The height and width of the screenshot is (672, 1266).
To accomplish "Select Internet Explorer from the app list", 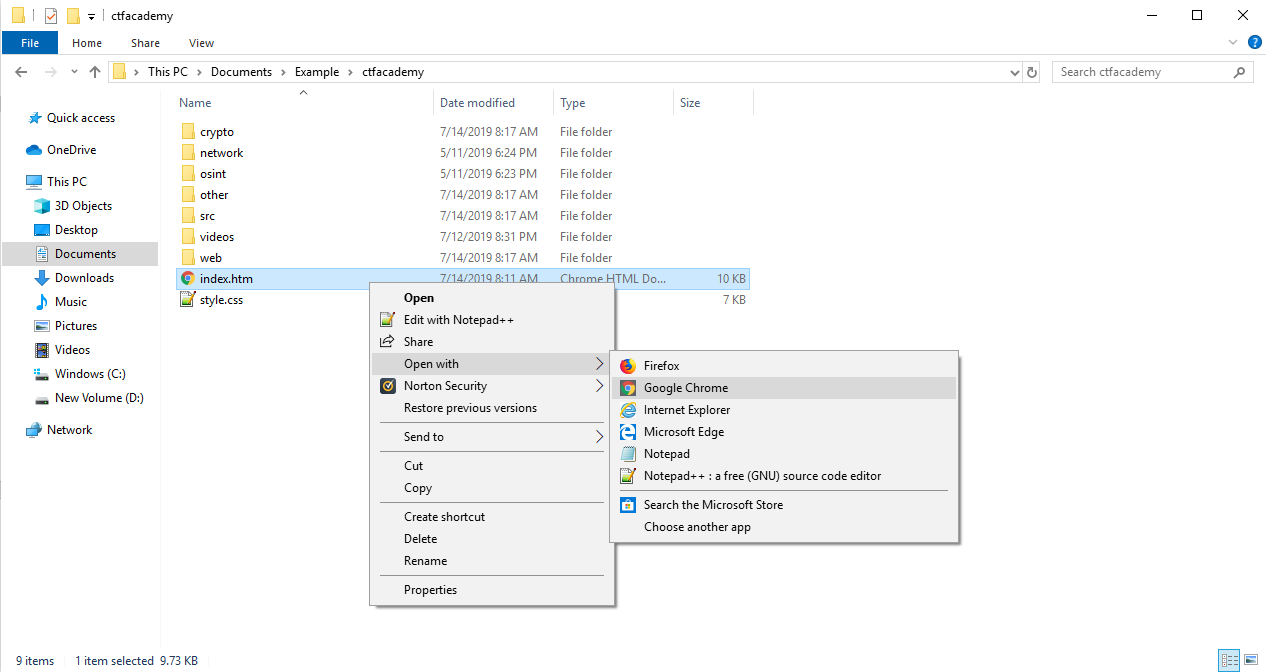I will 686,410.
